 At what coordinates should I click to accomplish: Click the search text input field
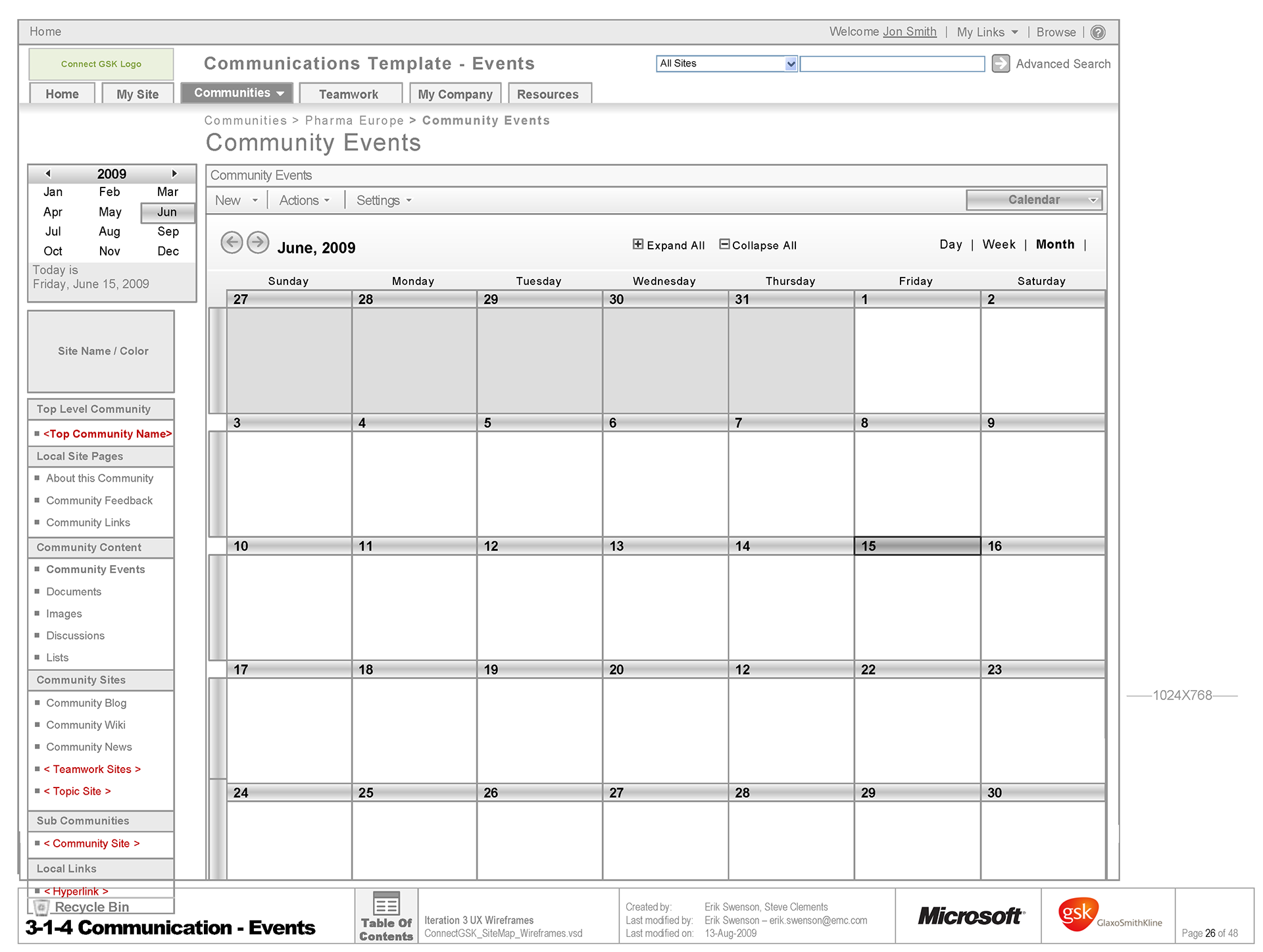click(892, 64)
